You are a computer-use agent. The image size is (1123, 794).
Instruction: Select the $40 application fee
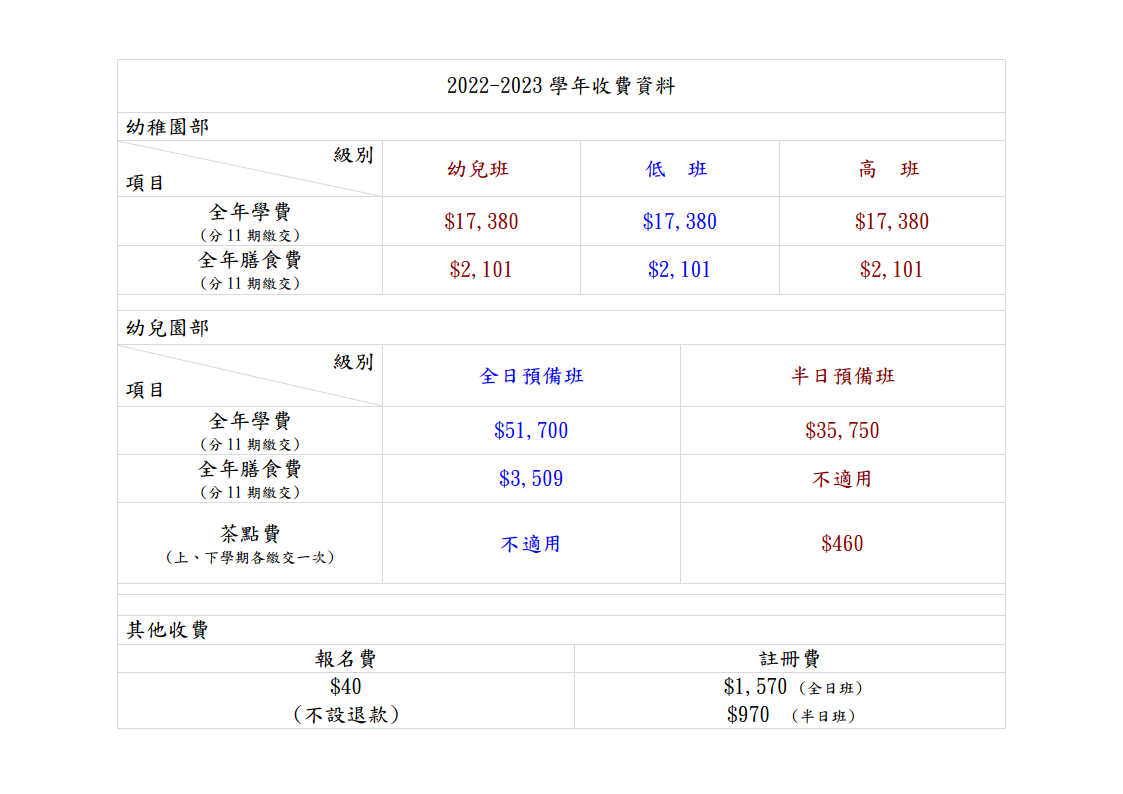tap(345, 687)
